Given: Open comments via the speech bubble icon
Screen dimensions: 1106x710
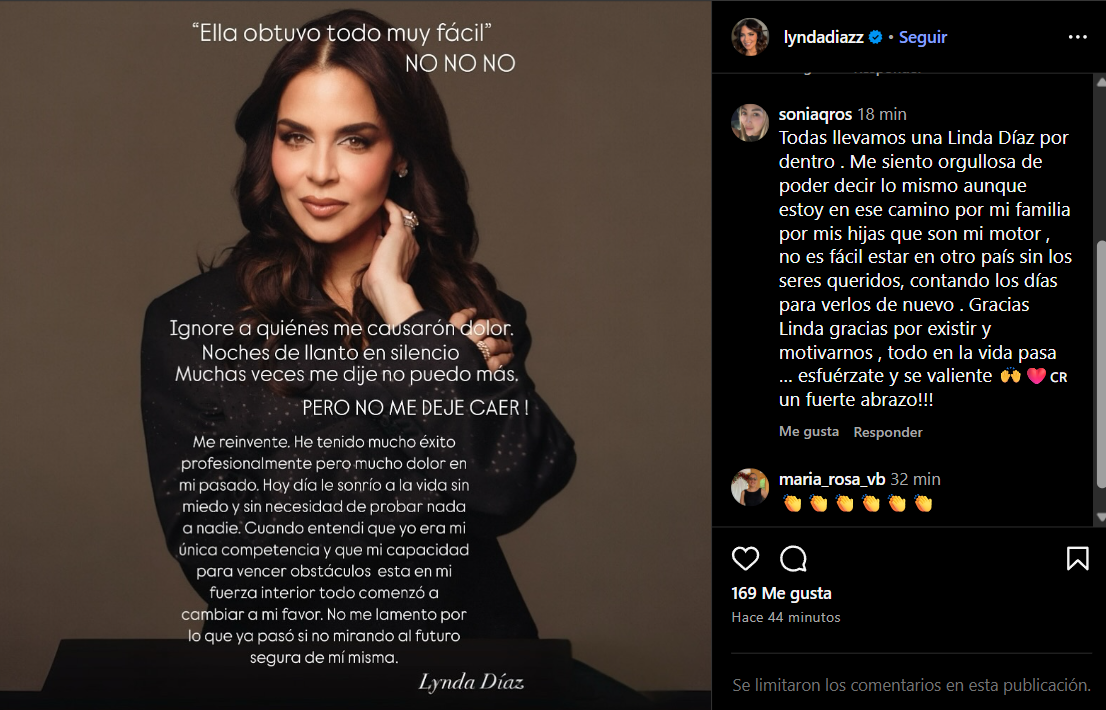Looking at the screenshot, I should (793, 558).
